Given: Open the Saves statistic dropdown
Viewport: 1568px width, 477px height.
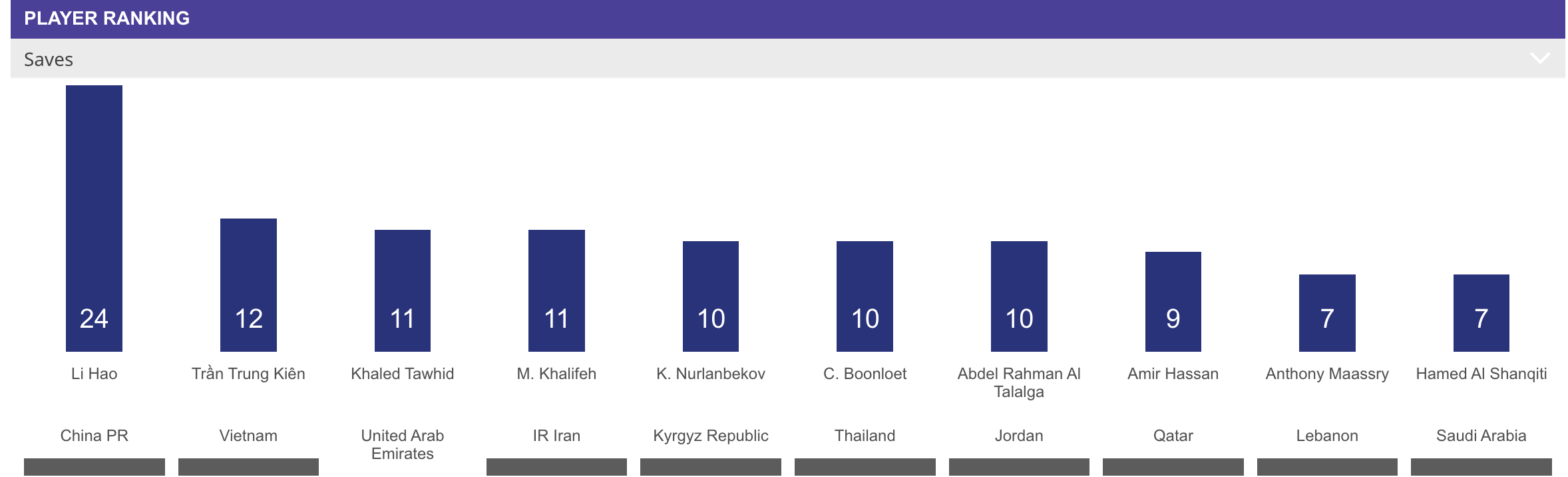Looking at the screenshot, I should point(785,59).
